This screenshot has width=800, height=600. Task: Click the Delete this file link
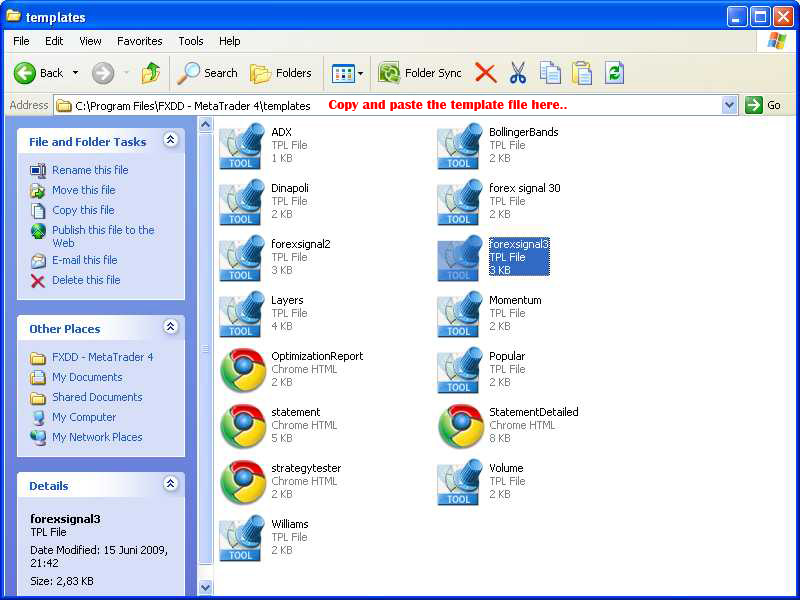(x=86, y=280)
